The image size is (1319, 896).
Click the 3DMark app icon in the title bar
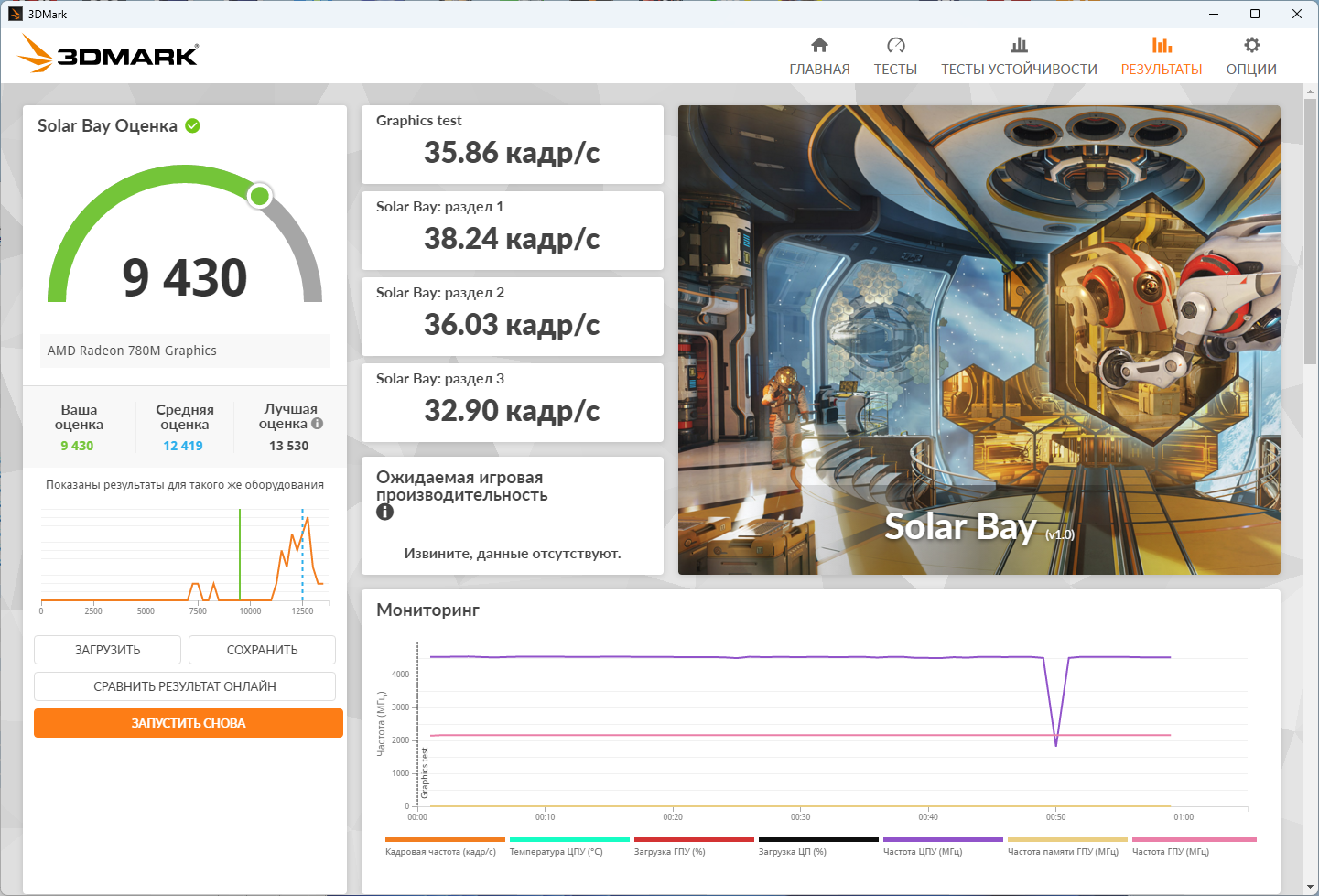(15, 14)
